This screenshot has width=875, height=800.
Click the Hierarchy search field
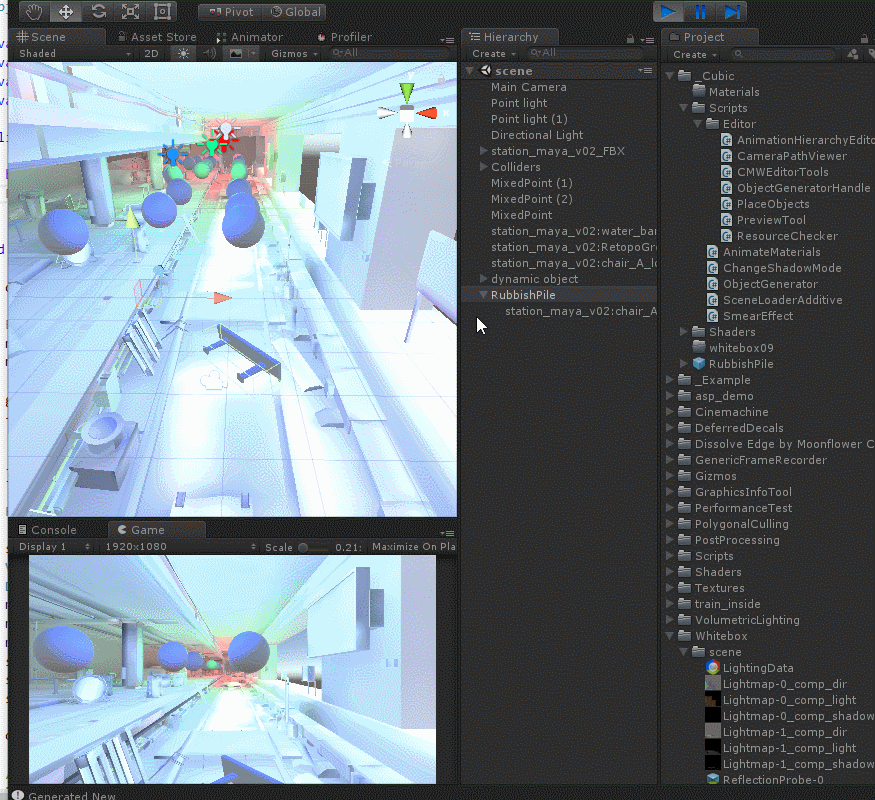(590, 54)
